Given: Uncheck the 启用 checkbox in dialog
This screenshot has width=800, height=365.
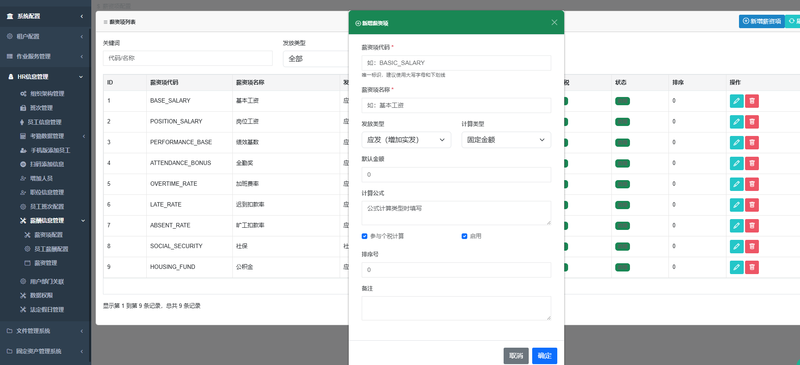Looking at the screenshot, I should click(x=464, y=236).
